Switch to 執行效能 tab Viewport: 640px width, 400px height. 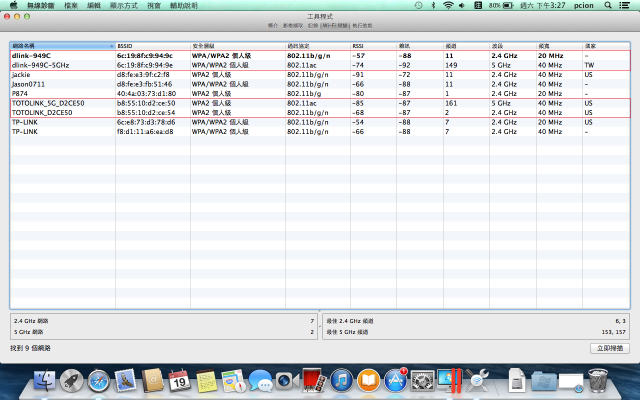(362, 25)
